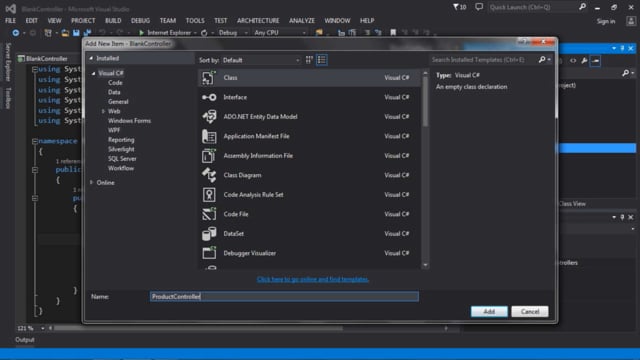The image size is (640, 360).
Task: Click the Cancel button
Action: pyautogui.click(x=530, y=311)
